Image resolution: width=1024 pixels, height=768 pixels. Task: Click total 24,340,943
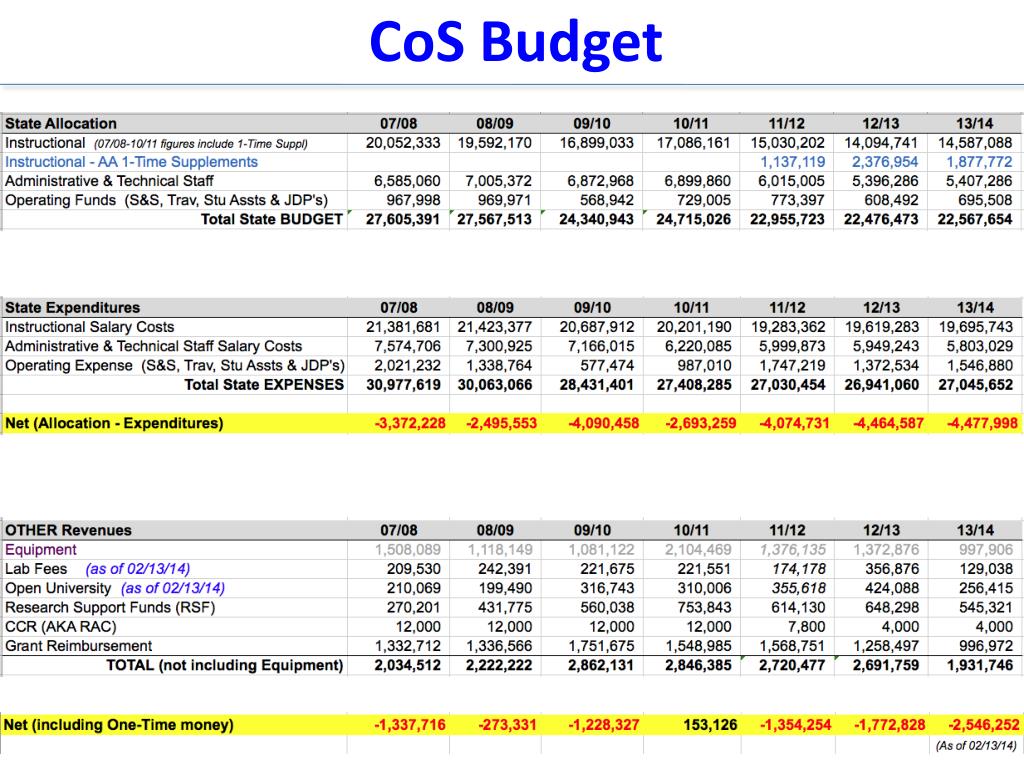point(596,219)
